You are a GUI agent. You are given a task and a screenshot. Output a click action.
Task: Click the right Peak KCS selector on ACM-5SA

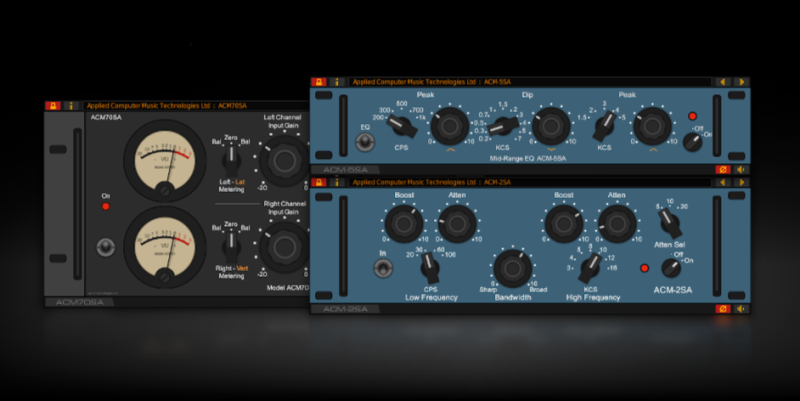(604, 127)
